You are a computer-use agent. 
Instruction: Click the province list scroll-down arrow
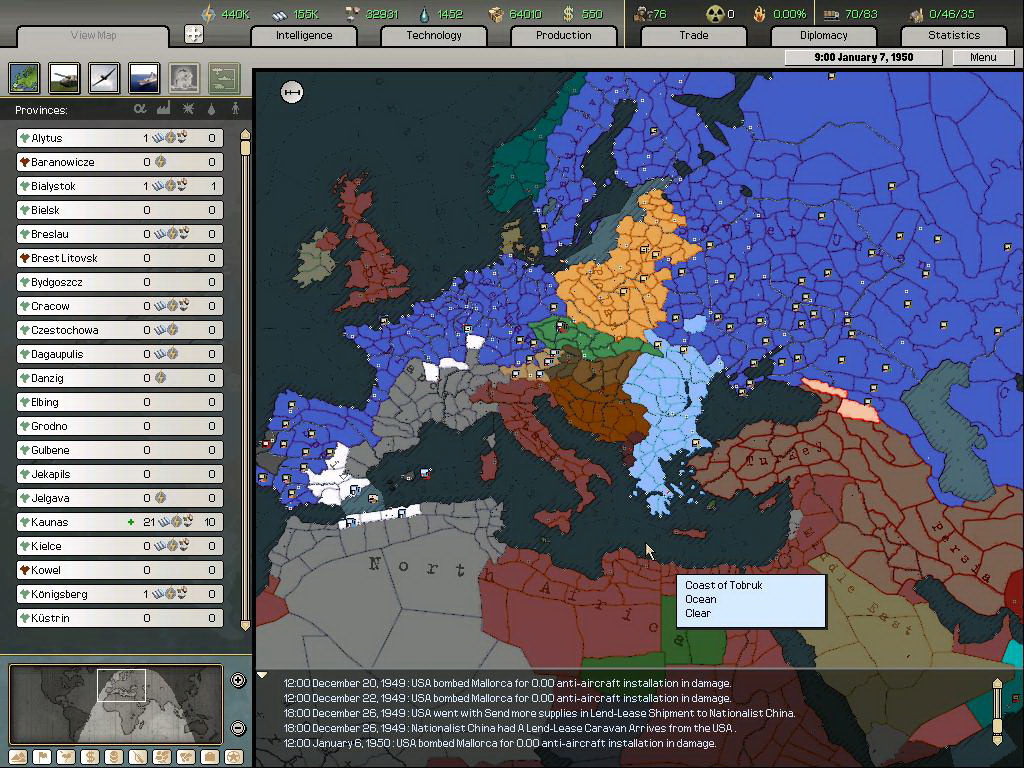pos(246,626)
